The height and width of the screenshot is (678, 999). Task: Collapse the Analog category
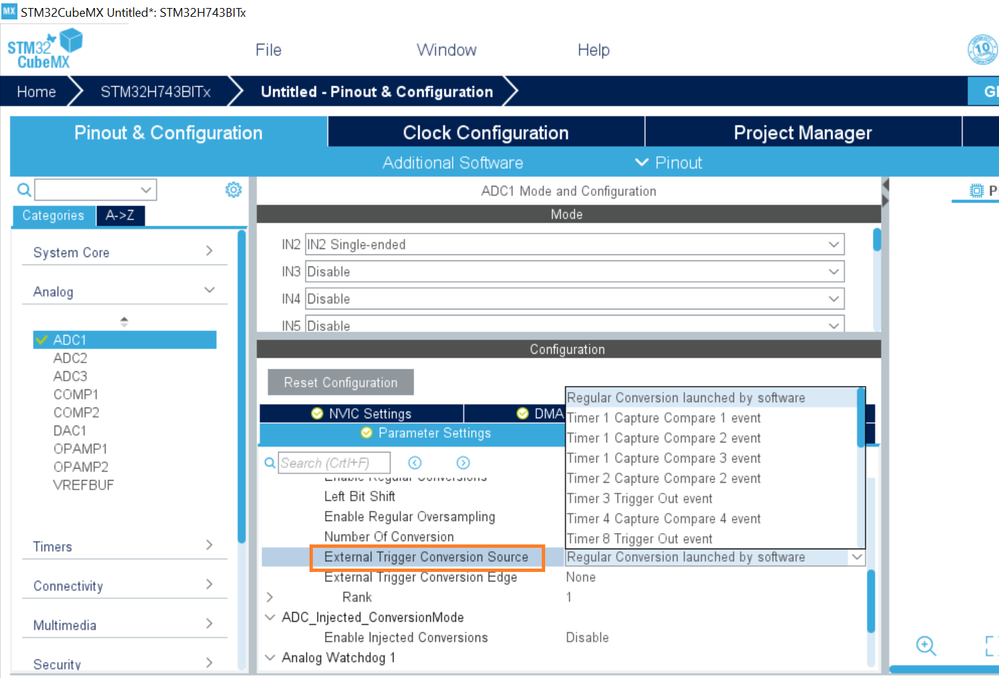tap(124, 291)
